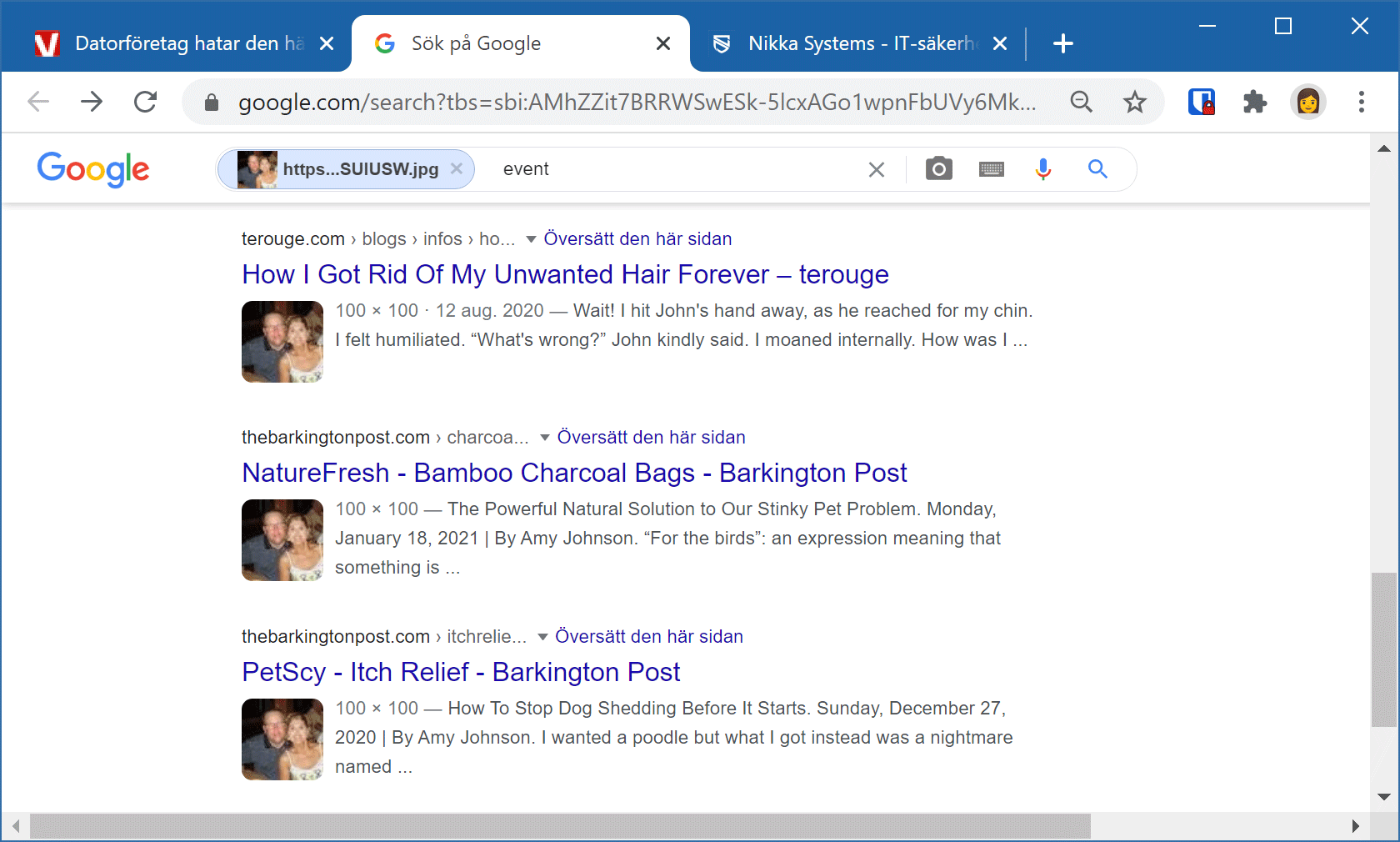Open the zoom magnifier in address bar

click(1082, 102)
